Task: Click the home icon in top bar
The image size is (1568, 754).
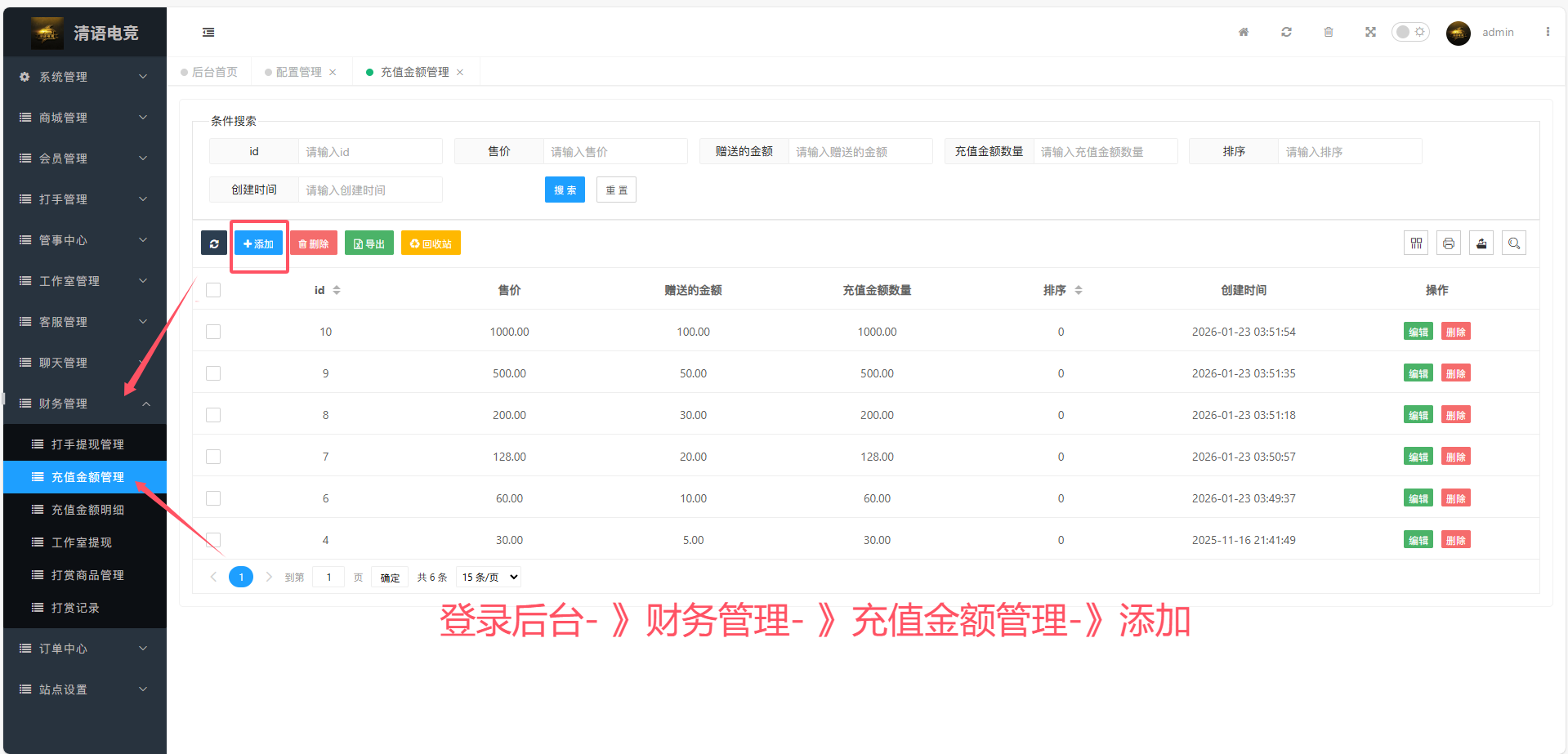Action: point(1243,32)
